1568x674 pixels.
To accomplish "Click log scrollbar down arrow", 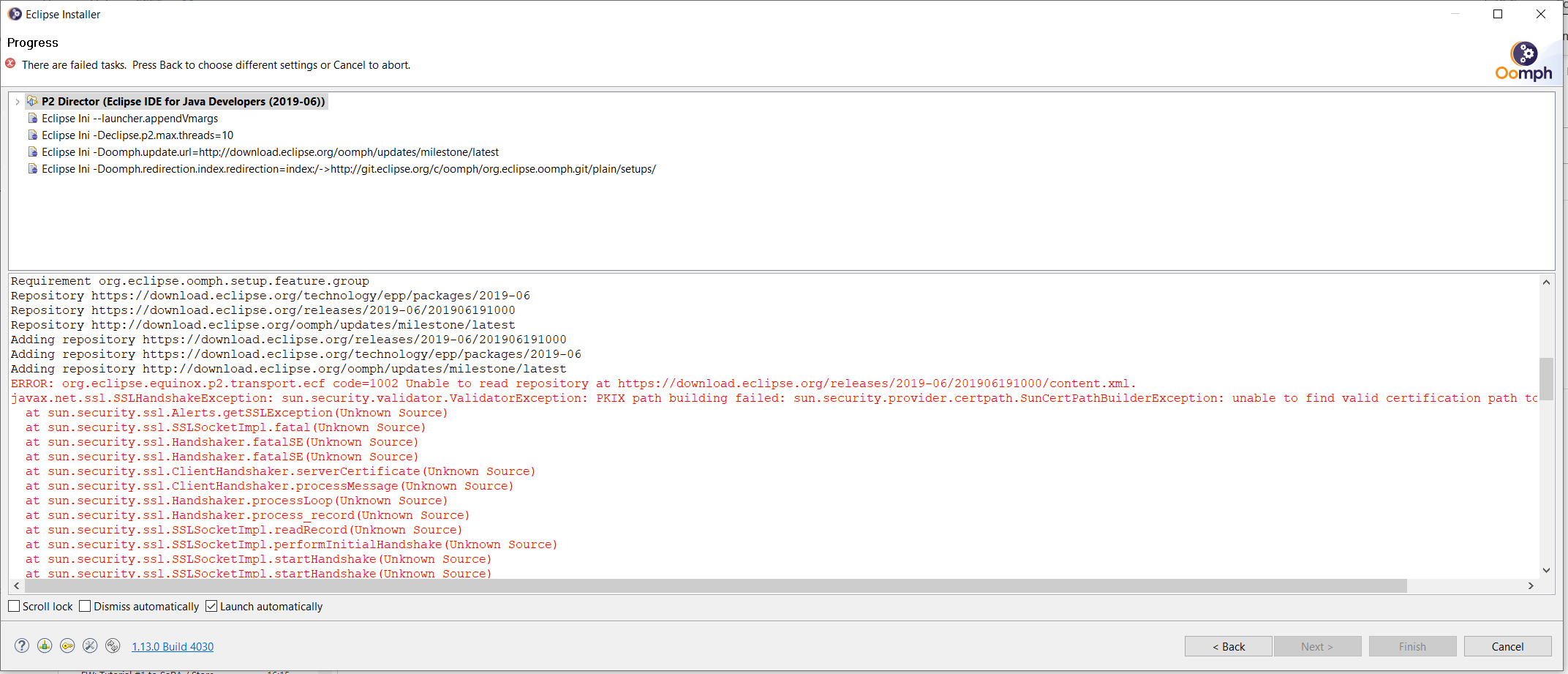I will pos(1546,570).
